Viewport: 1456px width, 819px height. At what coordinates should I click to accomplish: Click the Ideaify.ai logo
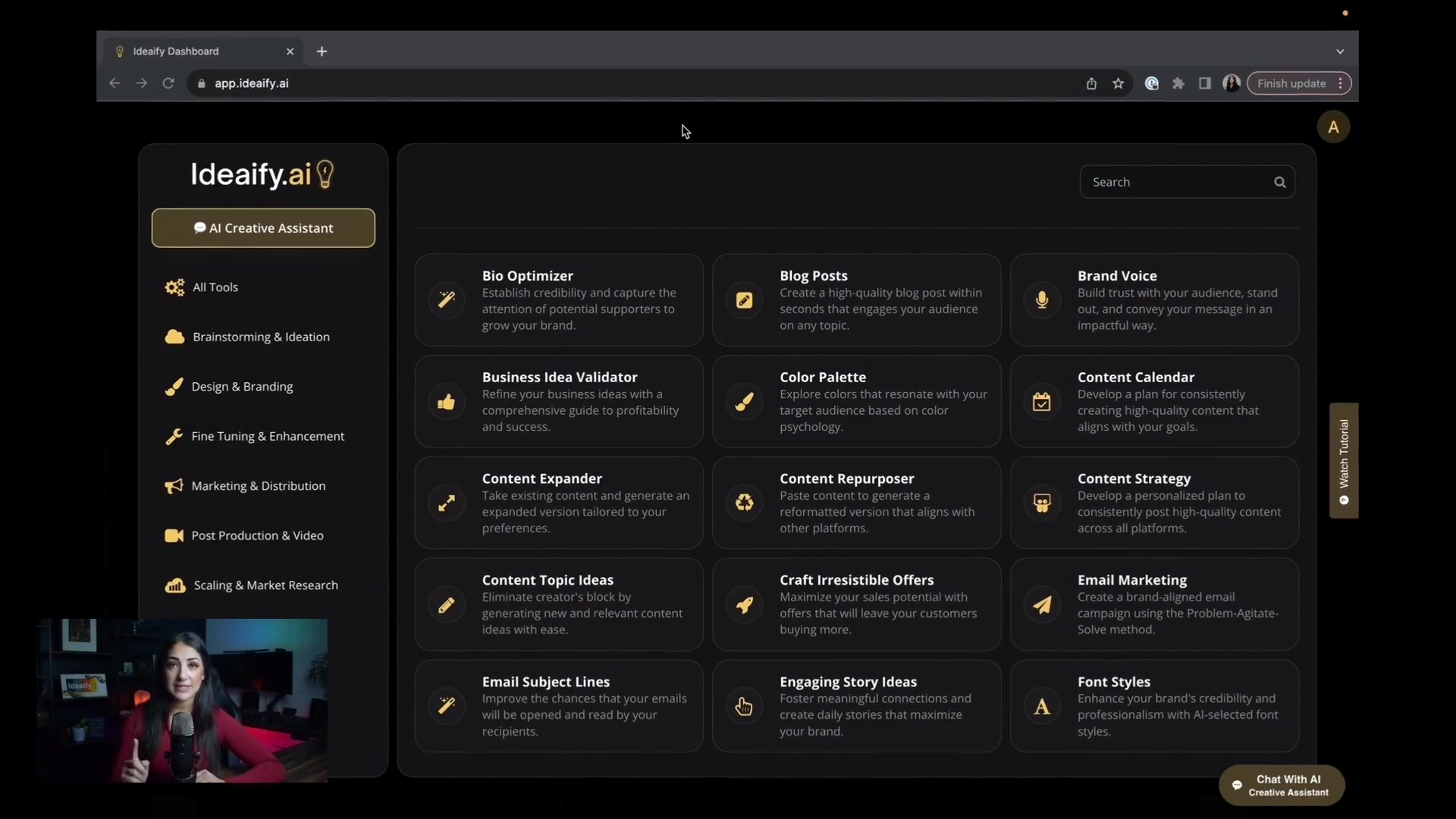[262, 174]
